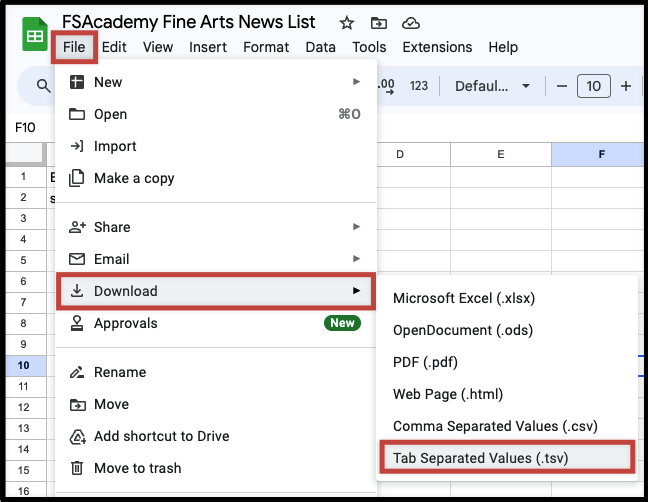Choose Share in the File menu
The image size is (648, 502).
point(216,227)
